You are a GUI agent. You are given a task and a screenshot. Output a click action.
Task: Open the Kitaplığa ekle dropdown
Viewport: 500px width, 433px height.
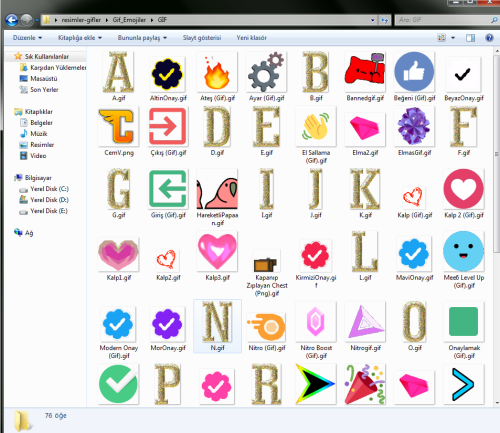(80, 38)
